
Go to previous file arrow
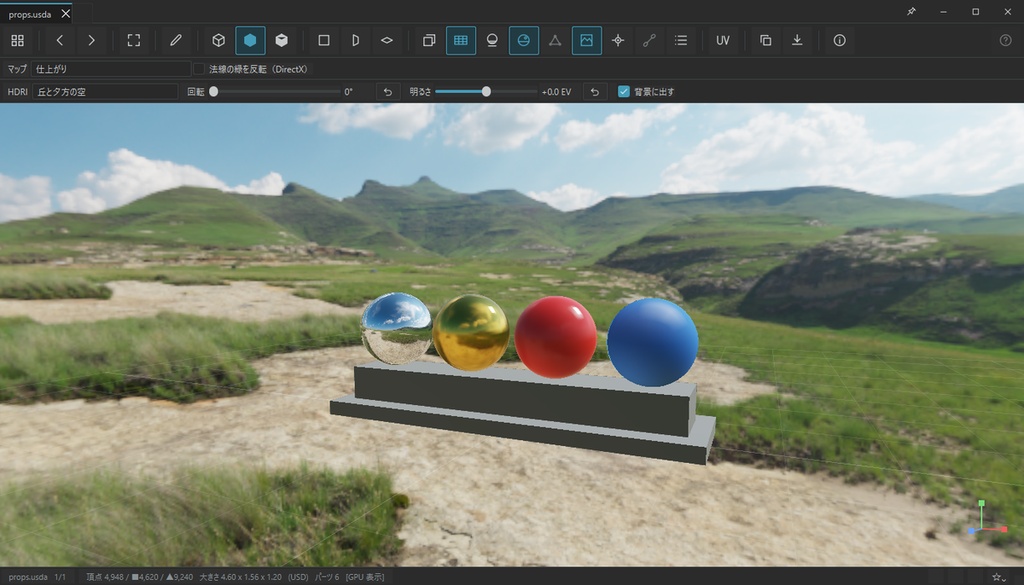pos(59,40)
